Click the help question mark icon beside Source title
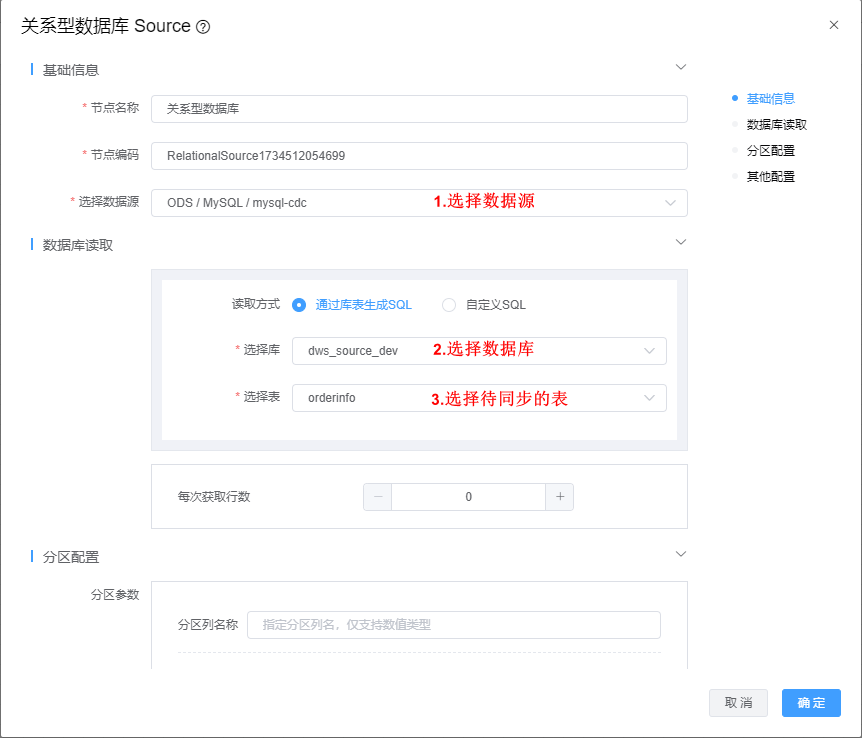The image size is (862, 738). (x=204, y=27)
